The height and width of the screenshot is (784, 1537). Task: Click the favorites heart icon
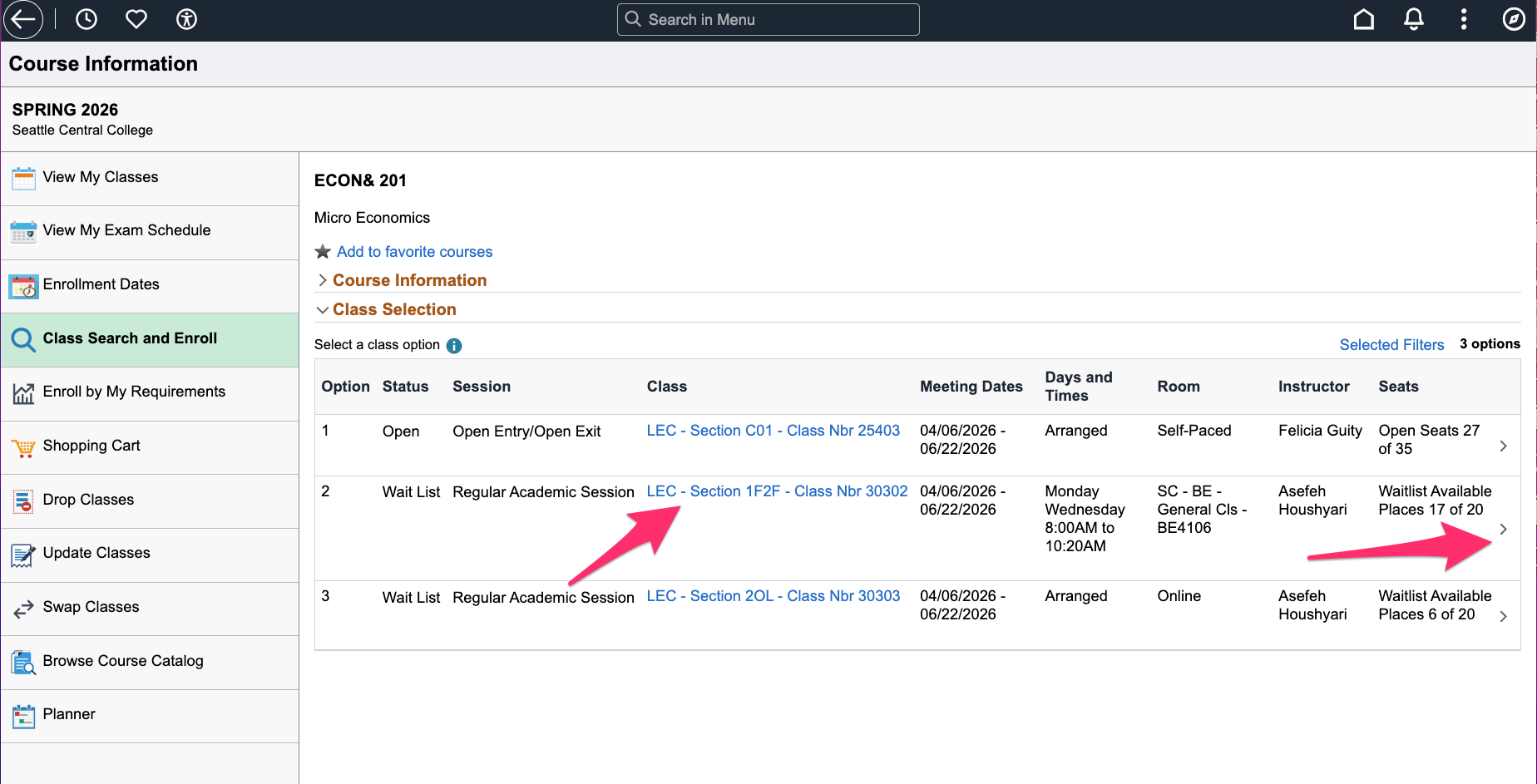point(136,19)
